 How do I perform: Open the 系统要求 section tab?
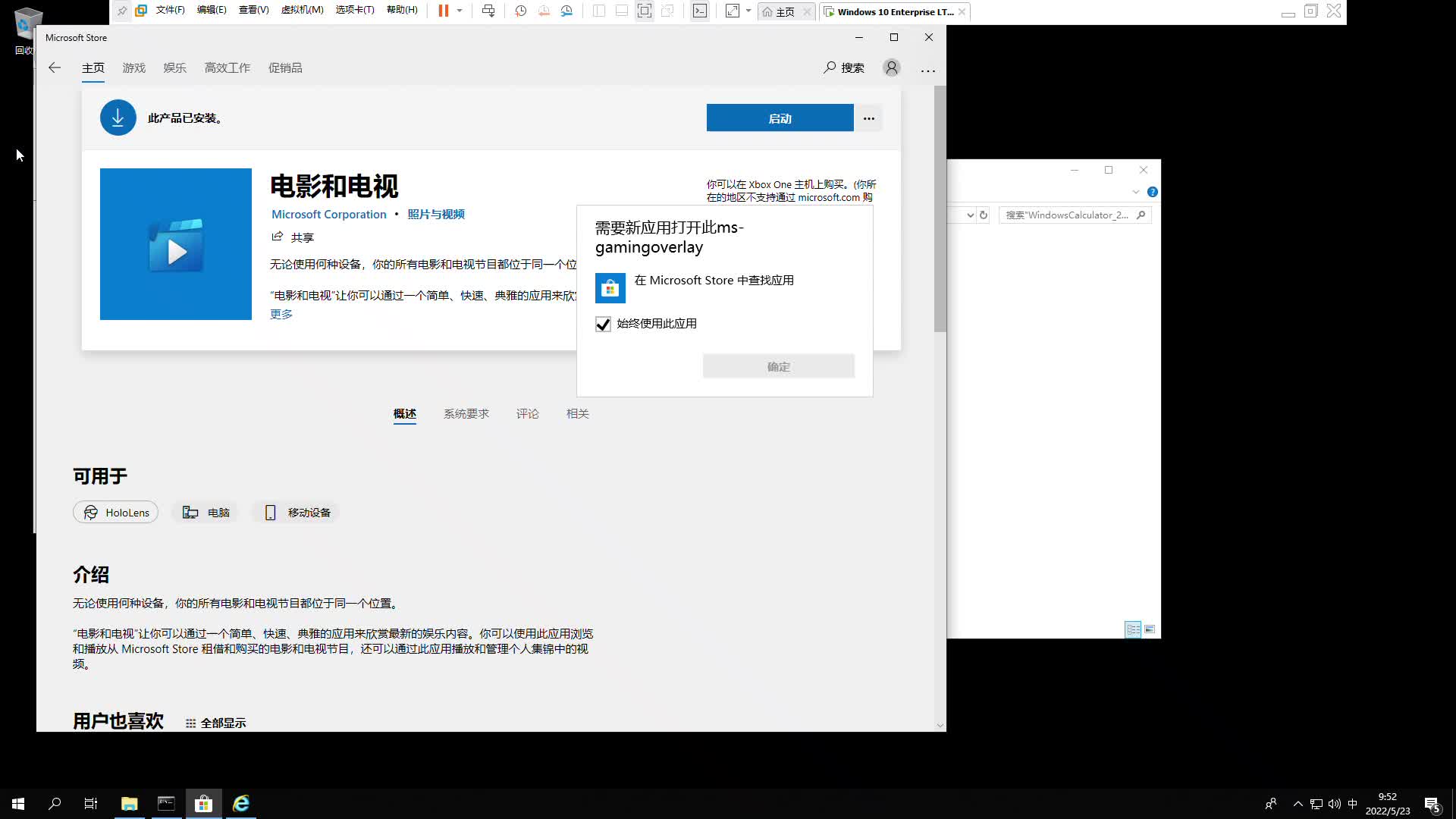[x=466, y=413]
